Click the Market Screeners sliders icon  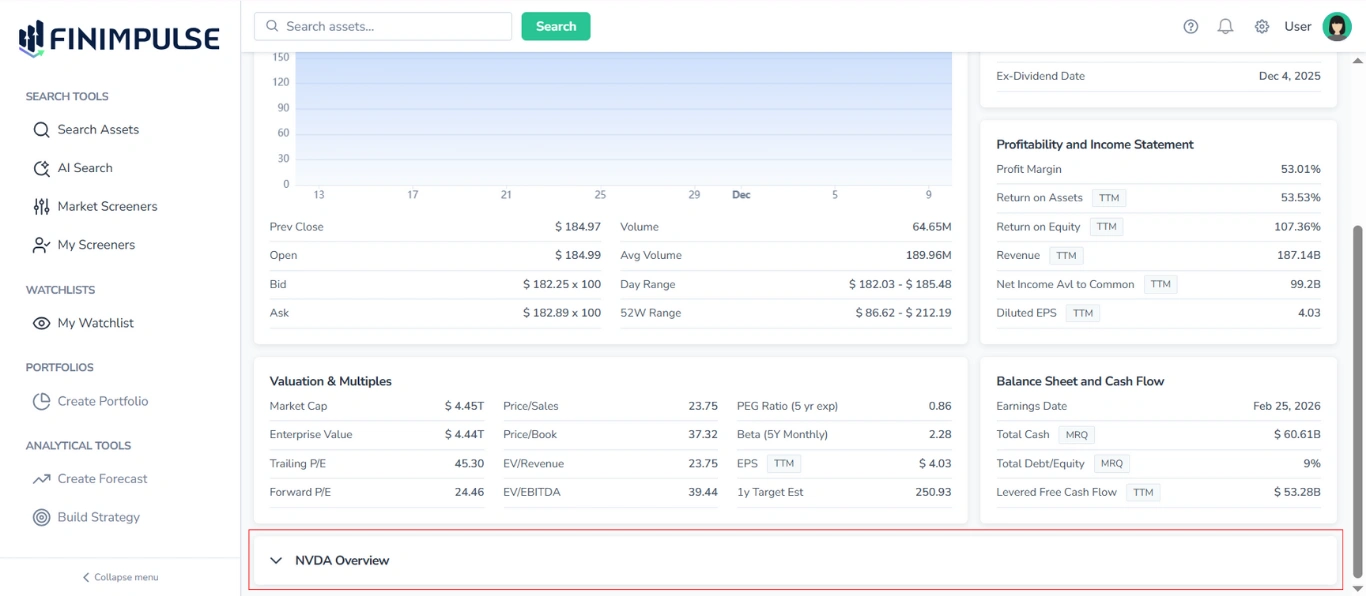40,206
